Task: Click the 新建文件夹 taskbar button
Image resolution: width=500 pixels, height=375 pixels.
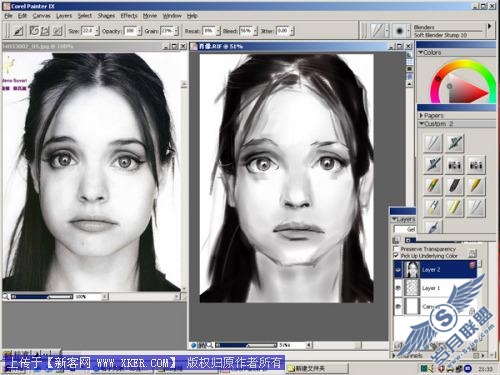Action: click(x=317, y=369)
